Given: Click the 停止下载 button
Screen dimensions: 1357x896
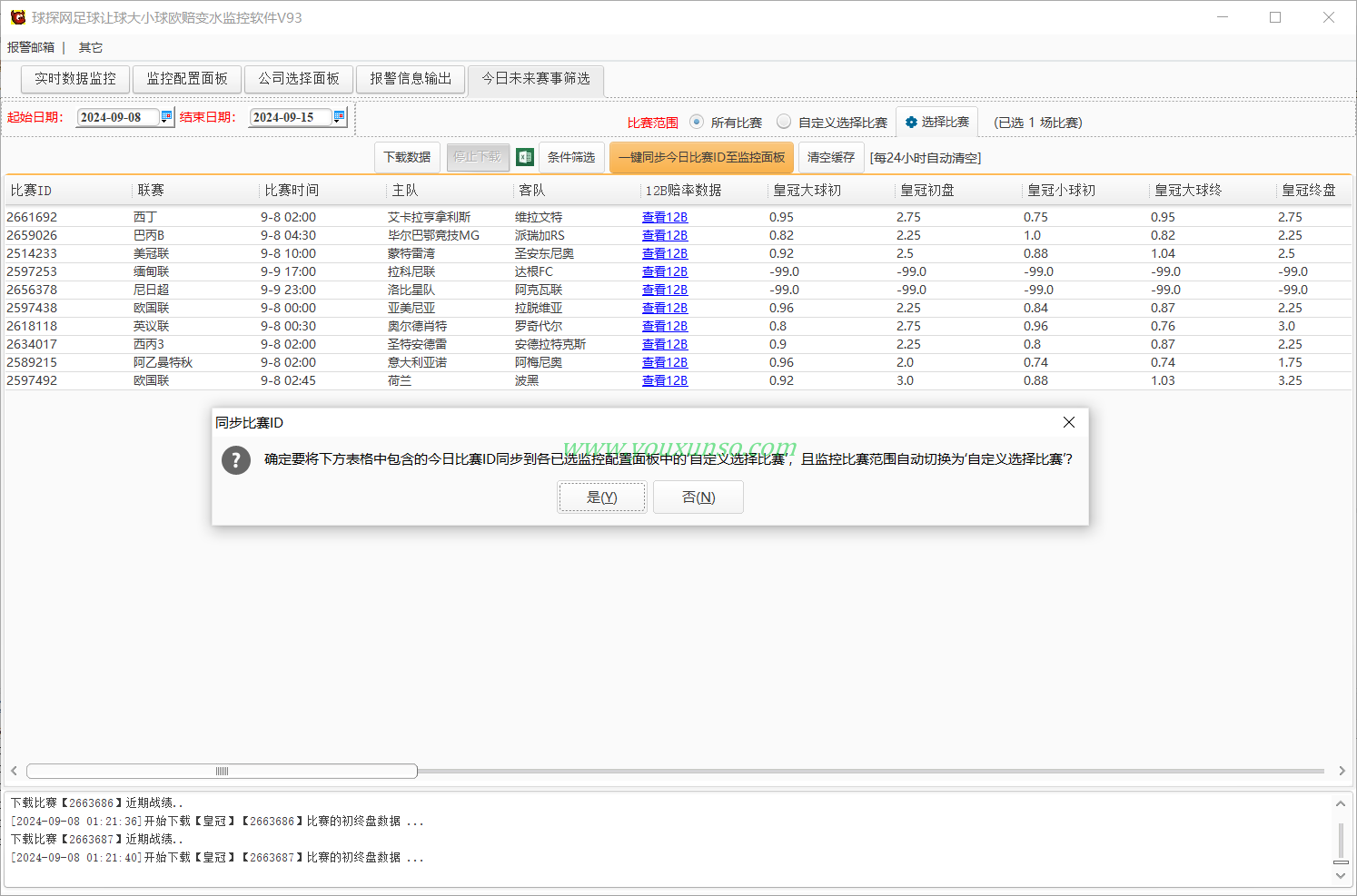Looking at the screenshot, I should [478, 157].
